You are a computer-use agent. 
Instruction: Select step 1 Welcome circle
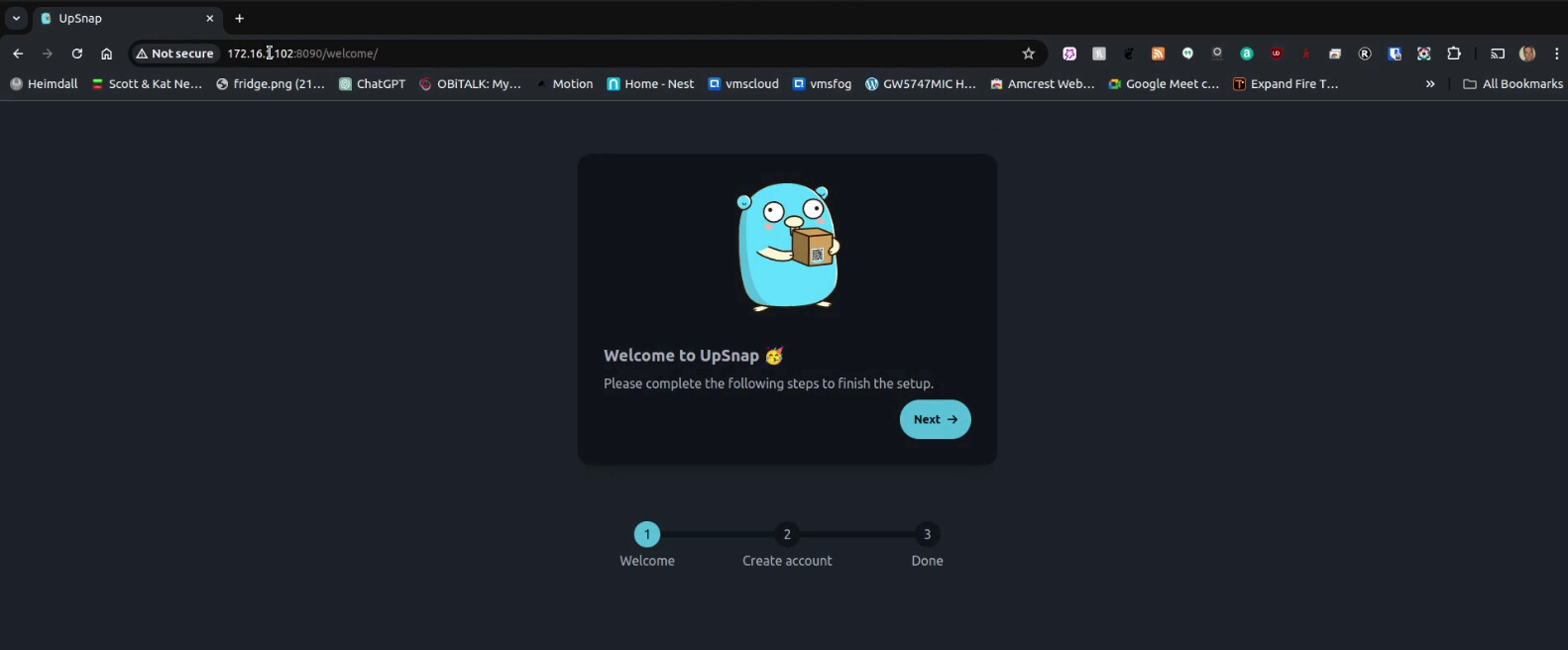(x=647, y=534)
